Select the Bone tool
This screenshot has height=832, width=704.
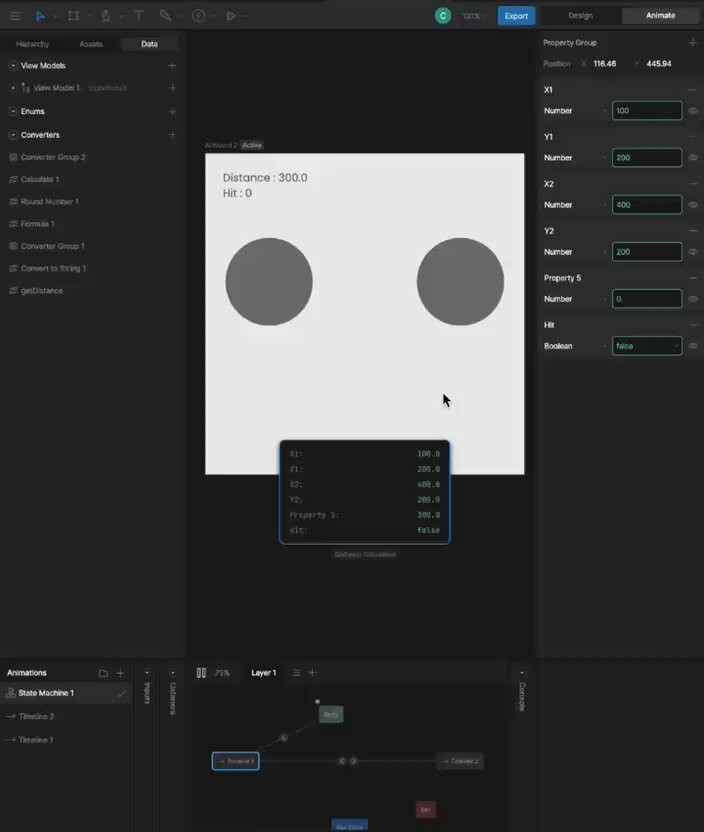tap(166, 16)
